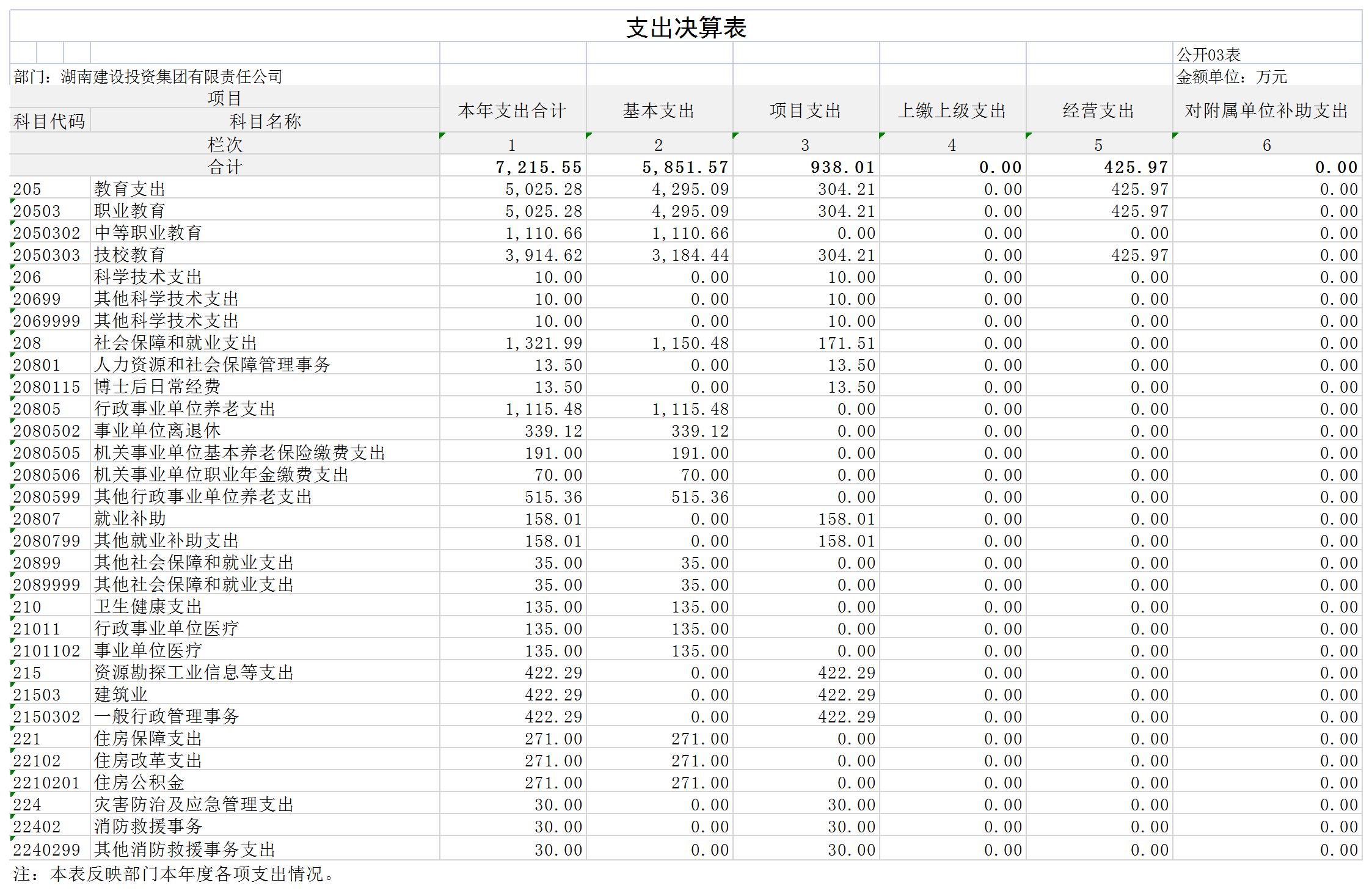Select the 项目支出 column header
The image size is (1372, 891).
point(806,110)
